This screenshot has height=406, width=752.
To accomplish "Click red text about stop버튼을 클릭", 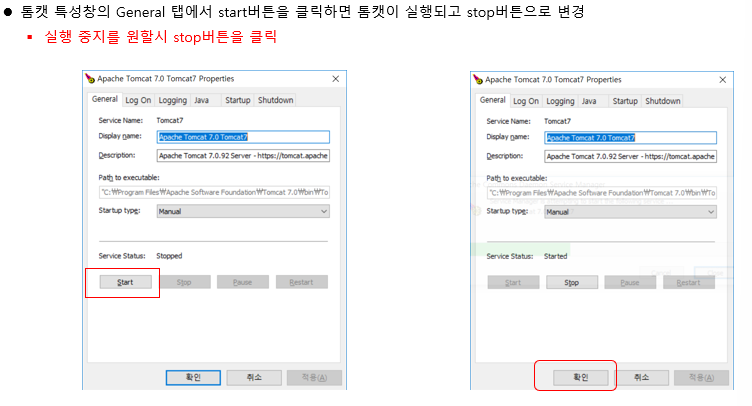I will click(161, 37).
